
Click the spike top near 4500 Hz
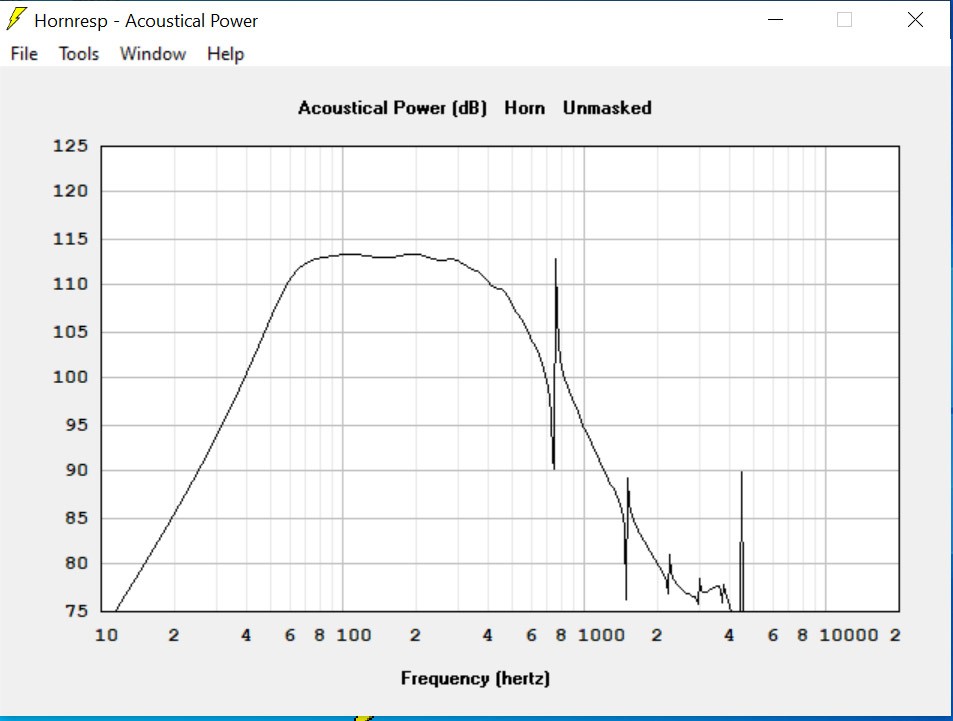(741, 473)
